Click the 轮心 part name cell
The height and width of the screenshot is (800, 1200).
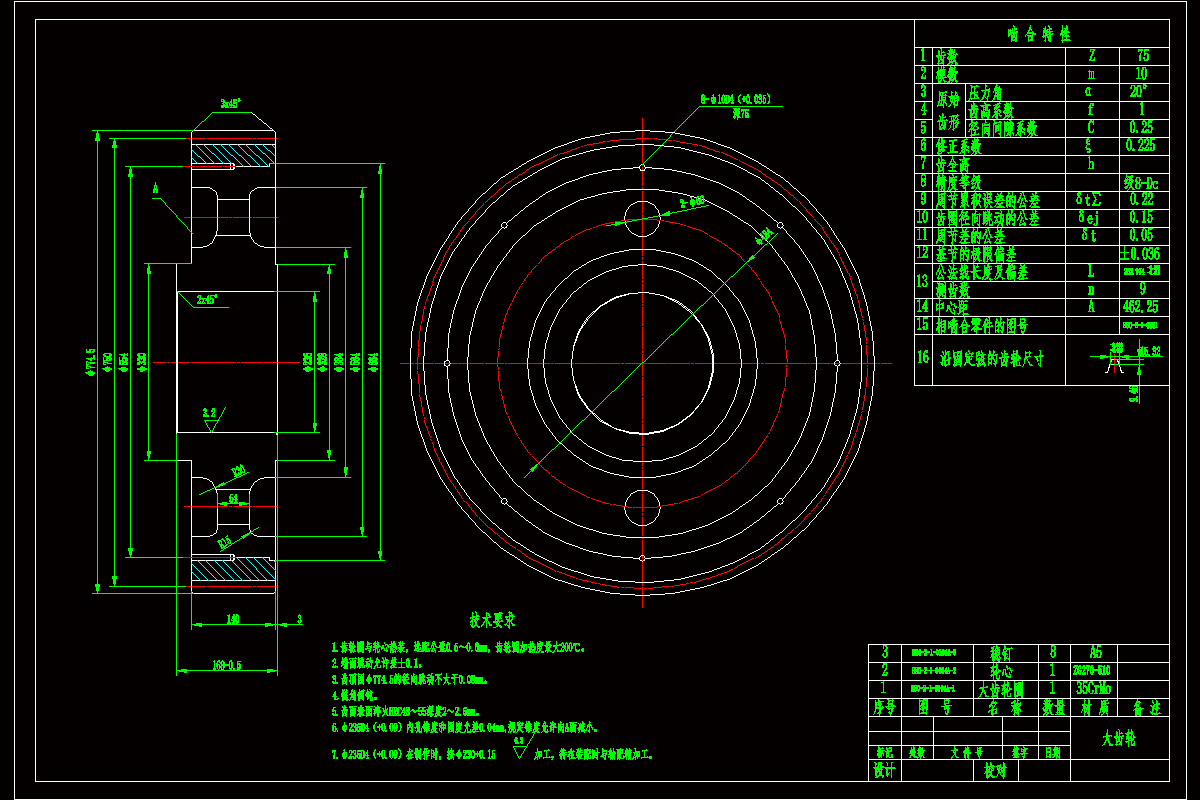(x=1001, y=671)
